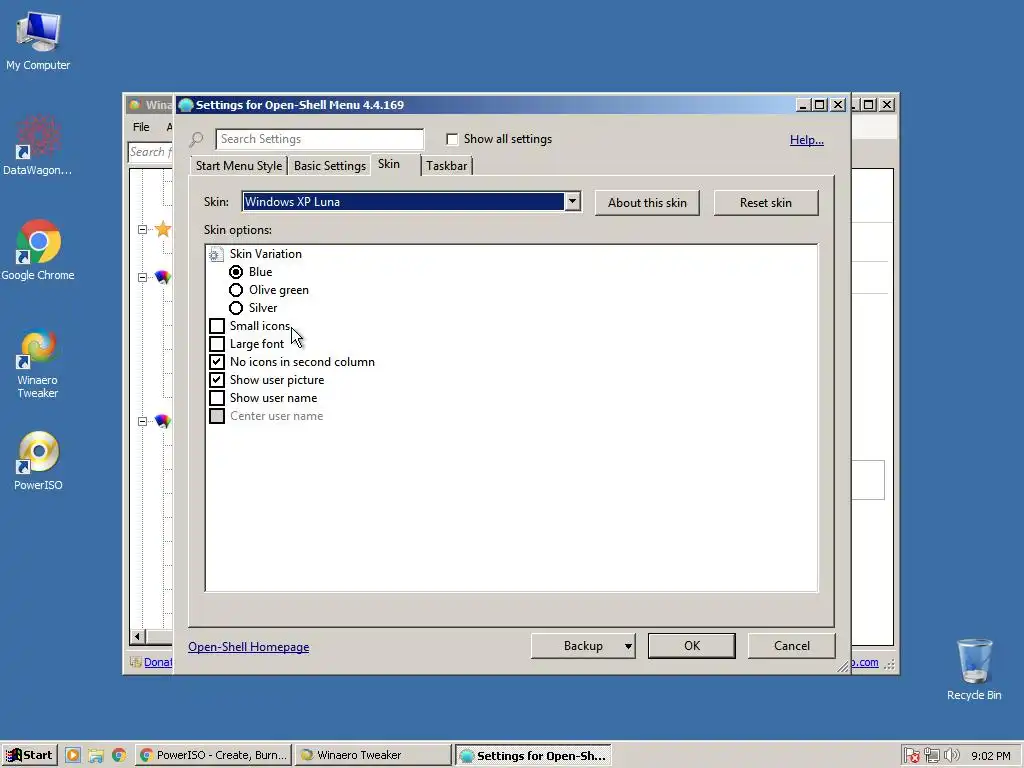Click the media player quick launch icon
1024x768 pixels.
72,755
